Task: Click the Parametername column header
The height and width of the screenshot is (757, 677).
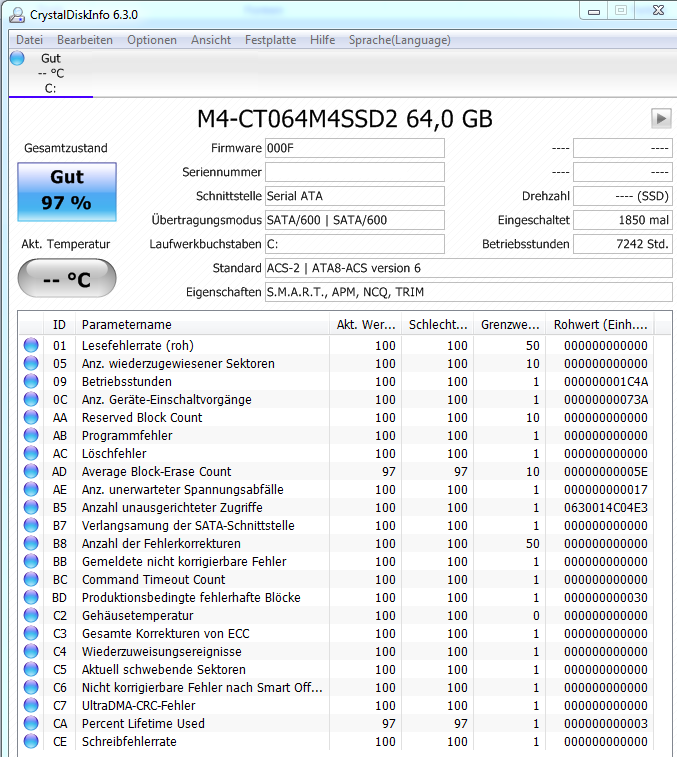Action: [x=202, y=324]
